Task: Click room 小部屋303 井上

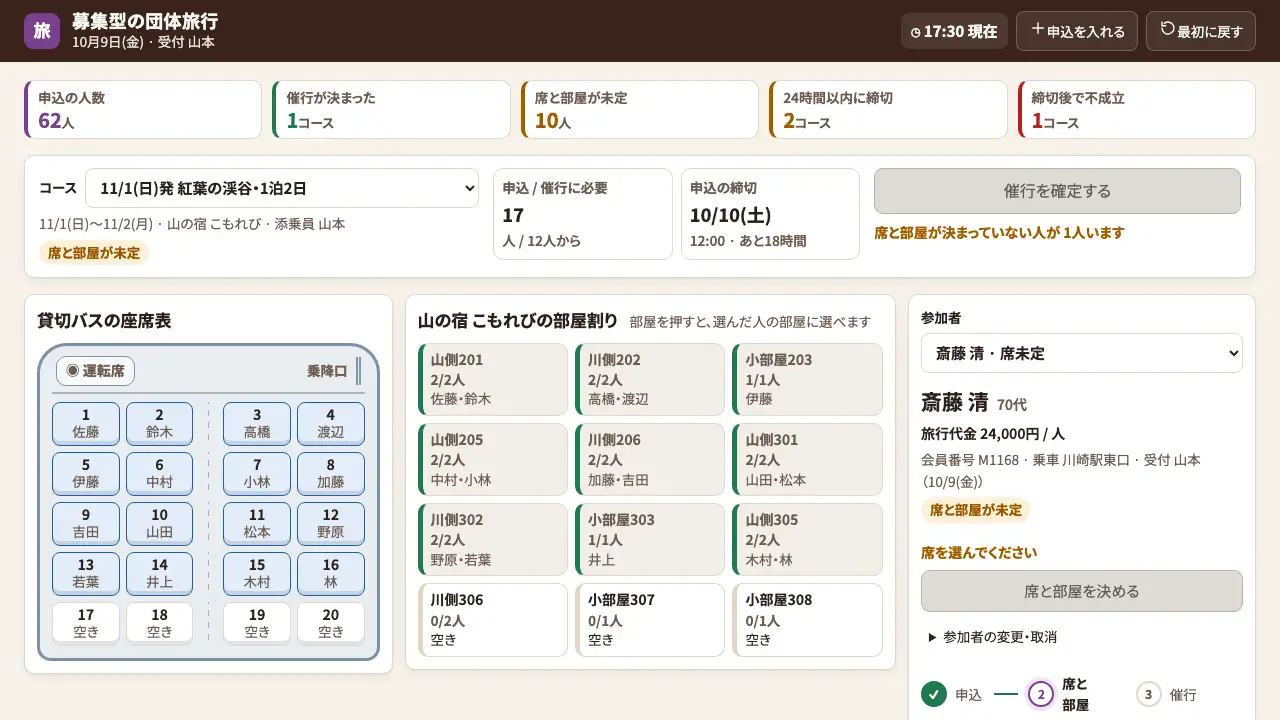Action: click(650, 540)
